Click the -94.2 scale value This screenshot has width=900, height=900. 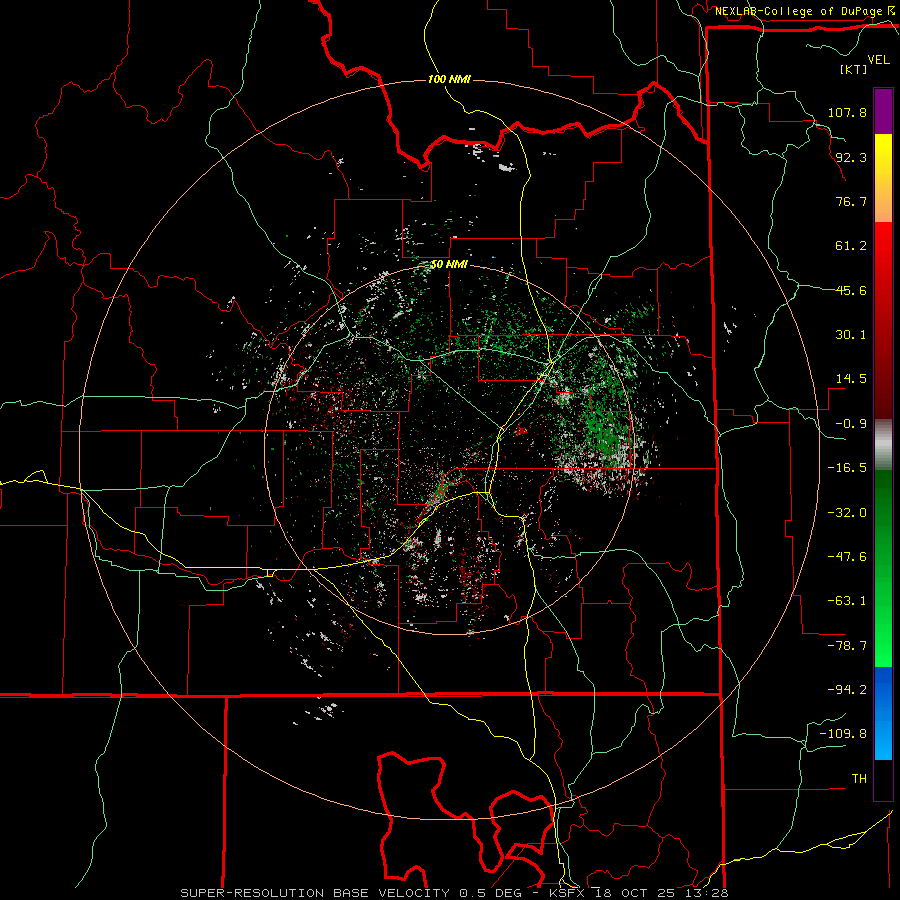coord(847,689)
